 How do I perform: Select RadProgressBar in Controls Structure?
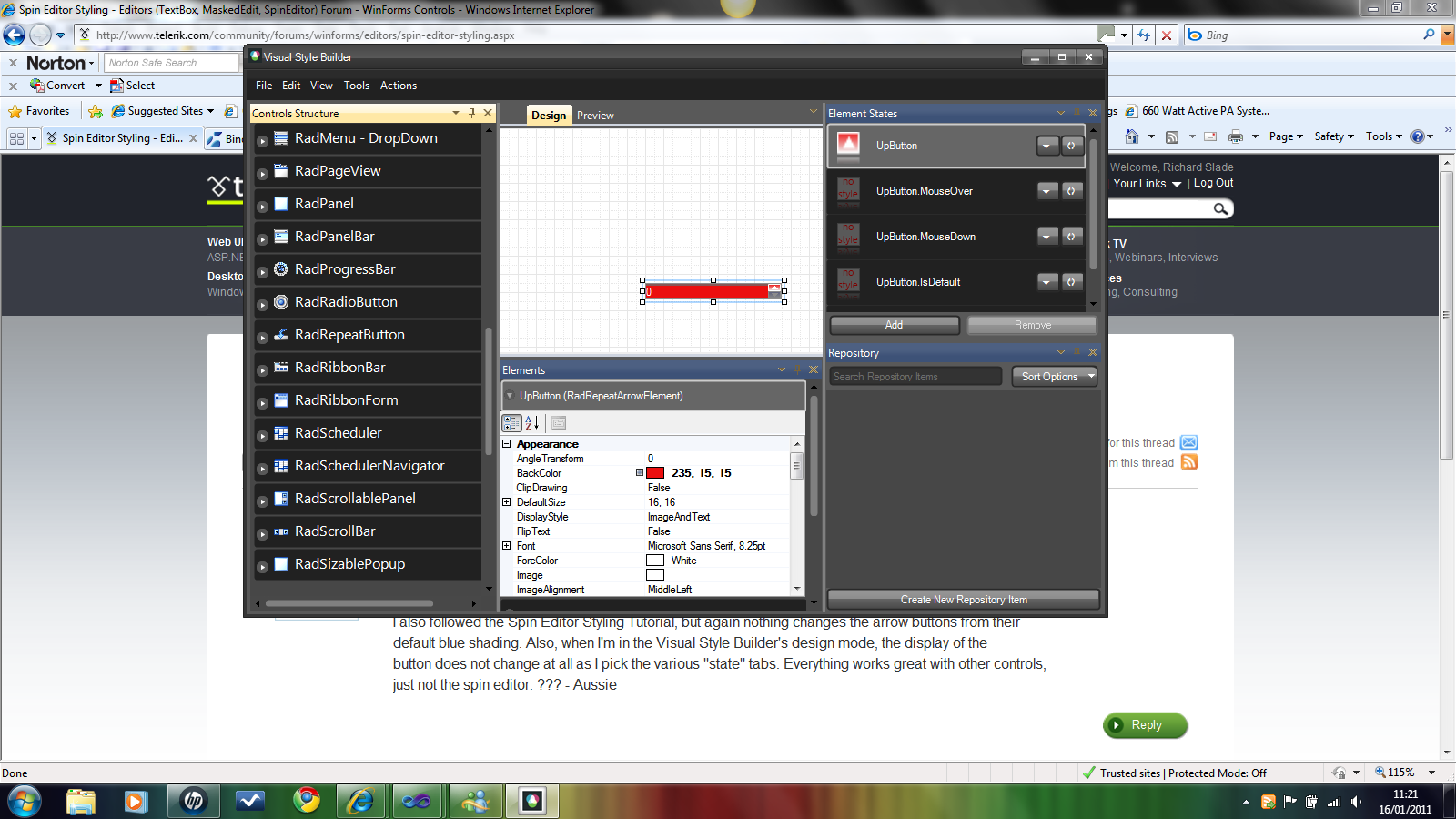coord(367,269)
